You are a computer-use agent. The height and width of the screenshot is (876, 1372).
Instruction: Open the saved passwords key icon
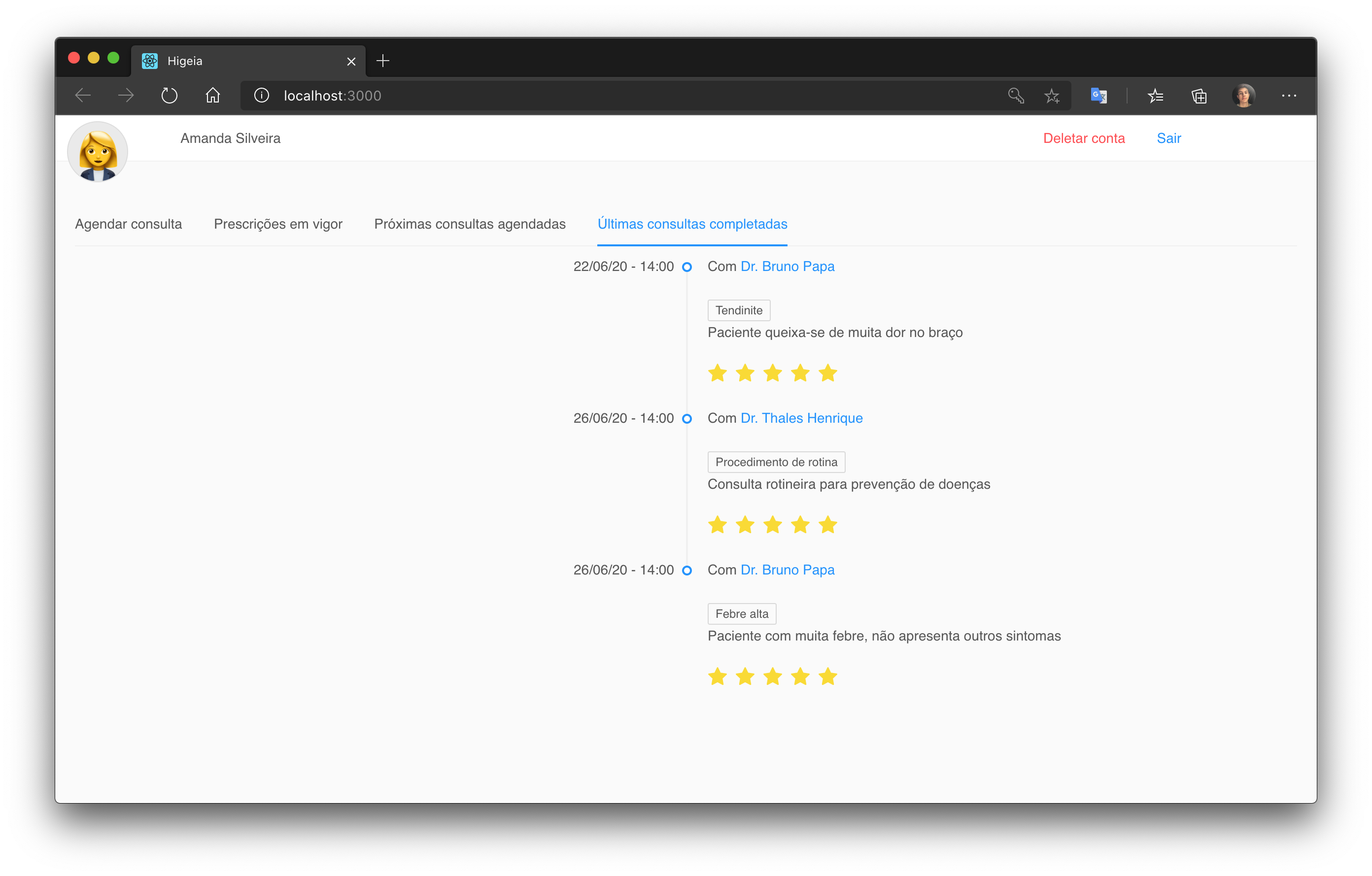coord(1015,95)
